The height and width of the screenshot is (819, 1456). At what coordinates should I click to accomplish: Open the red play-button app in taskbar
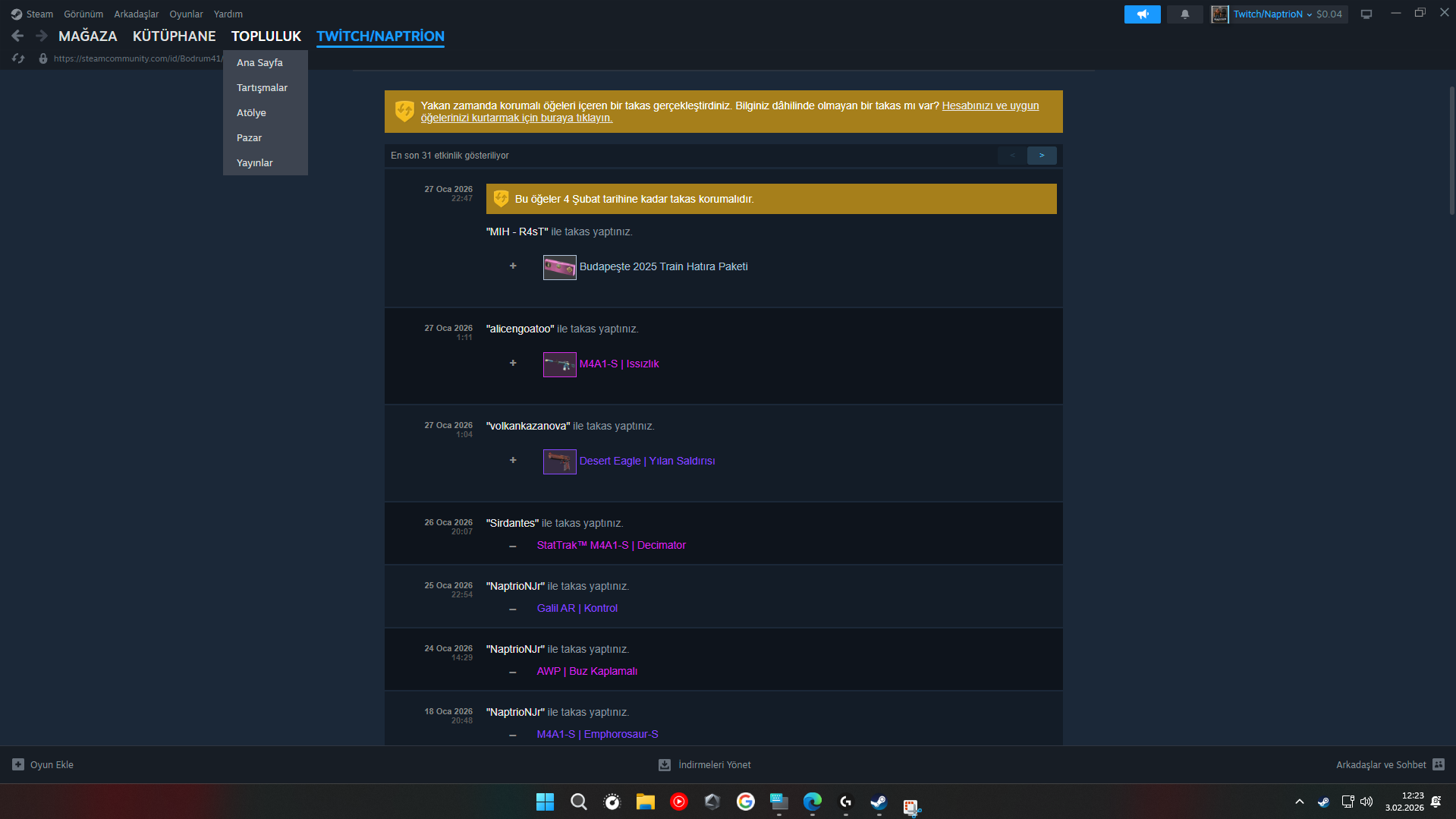tap(678, 802)
